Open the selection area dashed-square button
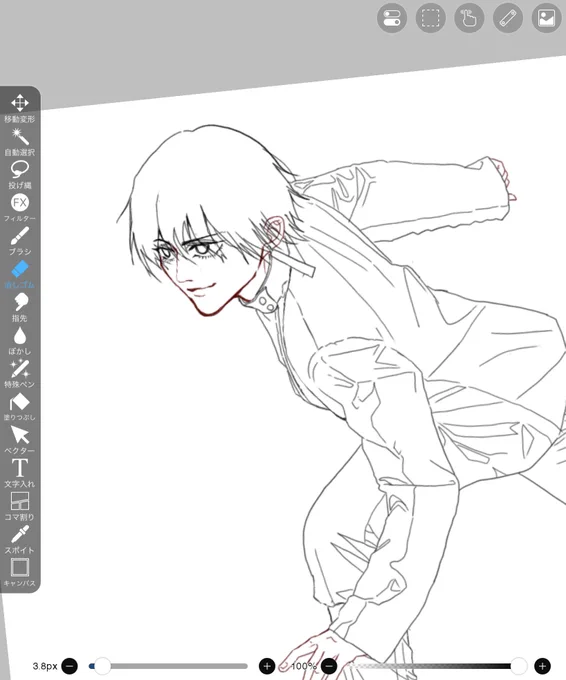This screenshot has height=680, width=566. pyautogui.click(x=430, y=18)
